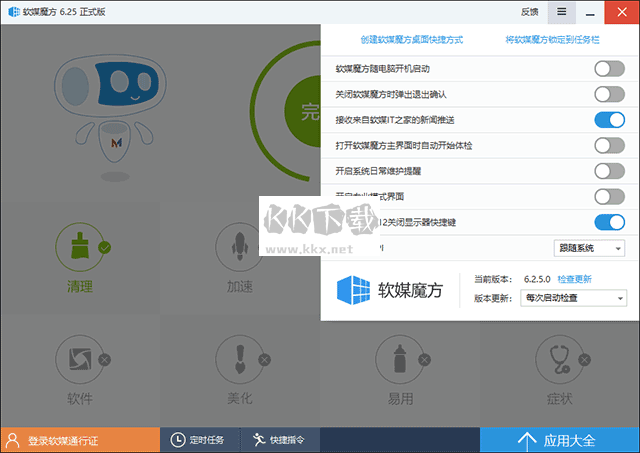Toggle 软媒魔方随电脑开机启动 switch
This screenshot has height=453, width=640.
(609, 69)
